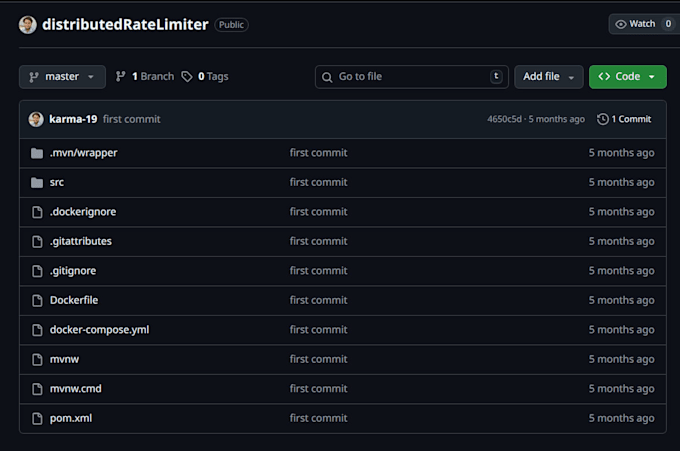
Task: Open the .mvn/wrapper folder icon
Action: pyautogui.click(x=37, y=153)
